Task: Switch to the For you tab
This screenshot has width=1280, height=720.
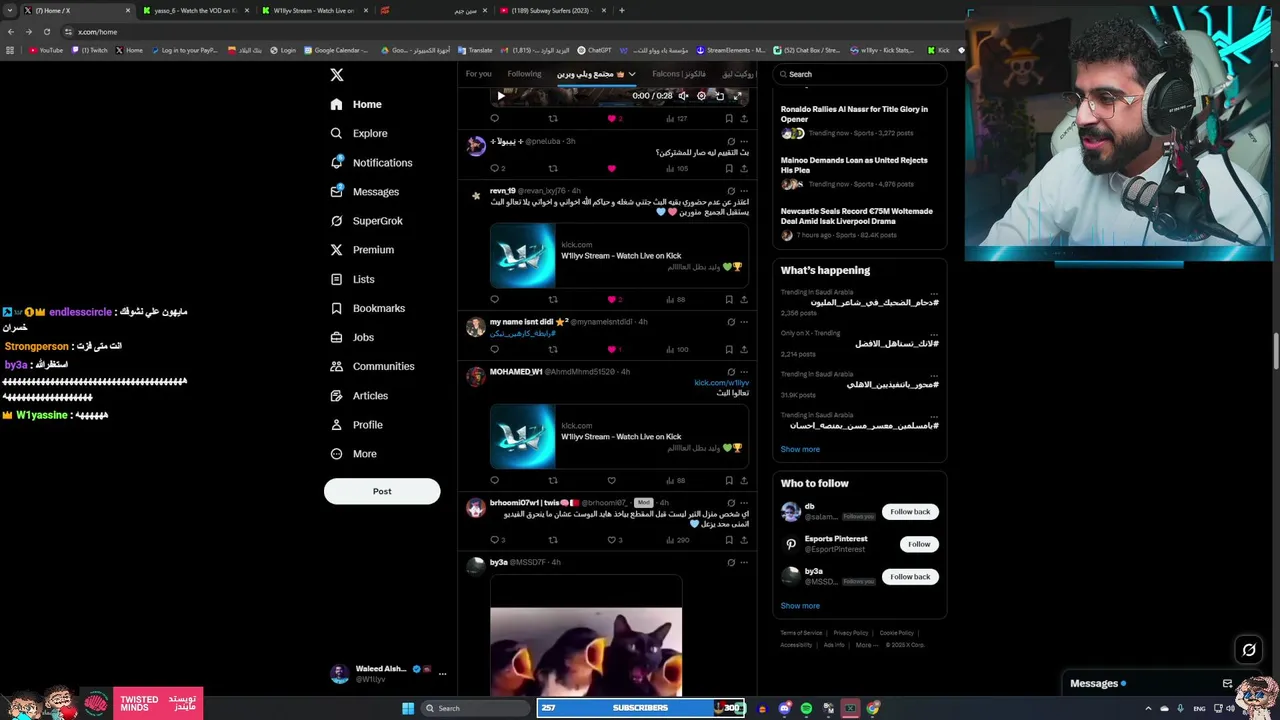Action: (x=478, y=74)
